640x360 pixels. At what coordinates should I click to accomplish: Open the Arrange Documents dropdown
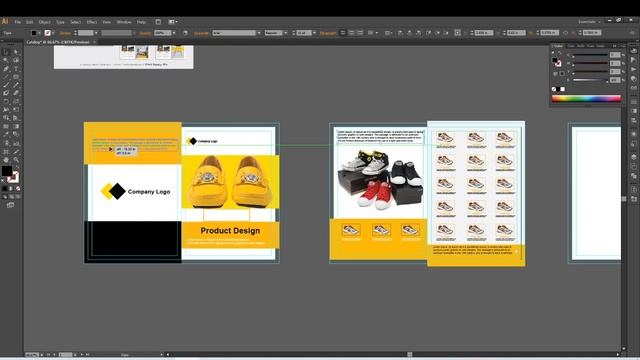click(173, 22)
